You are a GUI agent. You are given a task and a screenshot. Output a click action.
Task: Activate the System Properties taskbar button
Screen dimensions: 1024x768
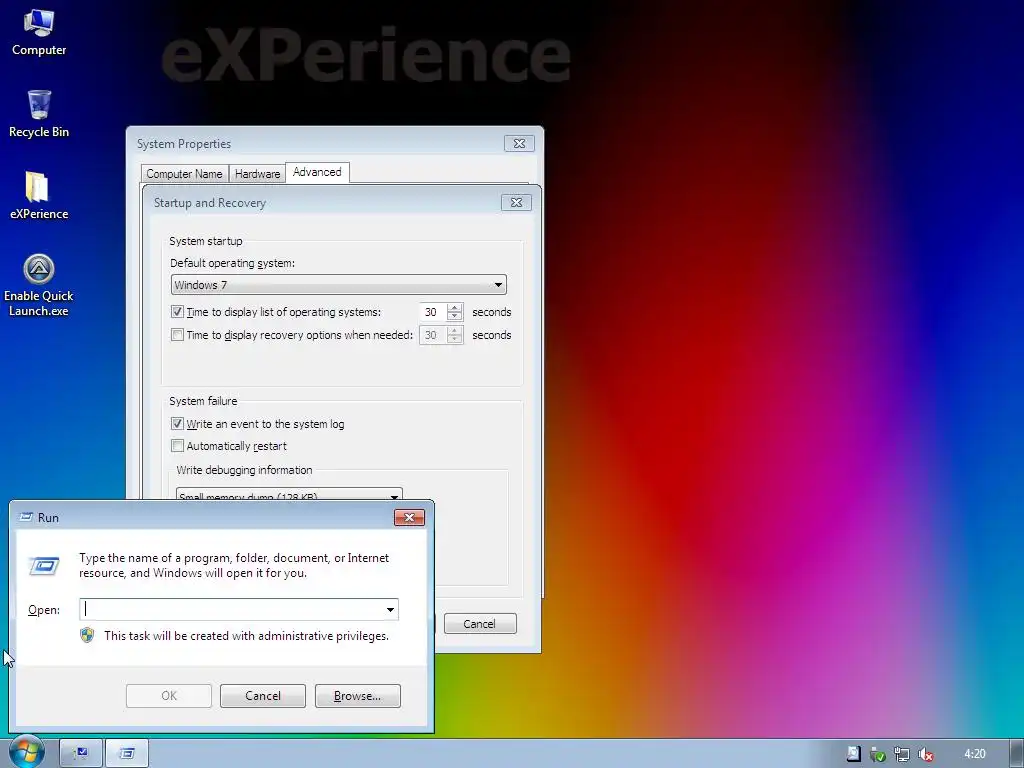coord(81,754)
